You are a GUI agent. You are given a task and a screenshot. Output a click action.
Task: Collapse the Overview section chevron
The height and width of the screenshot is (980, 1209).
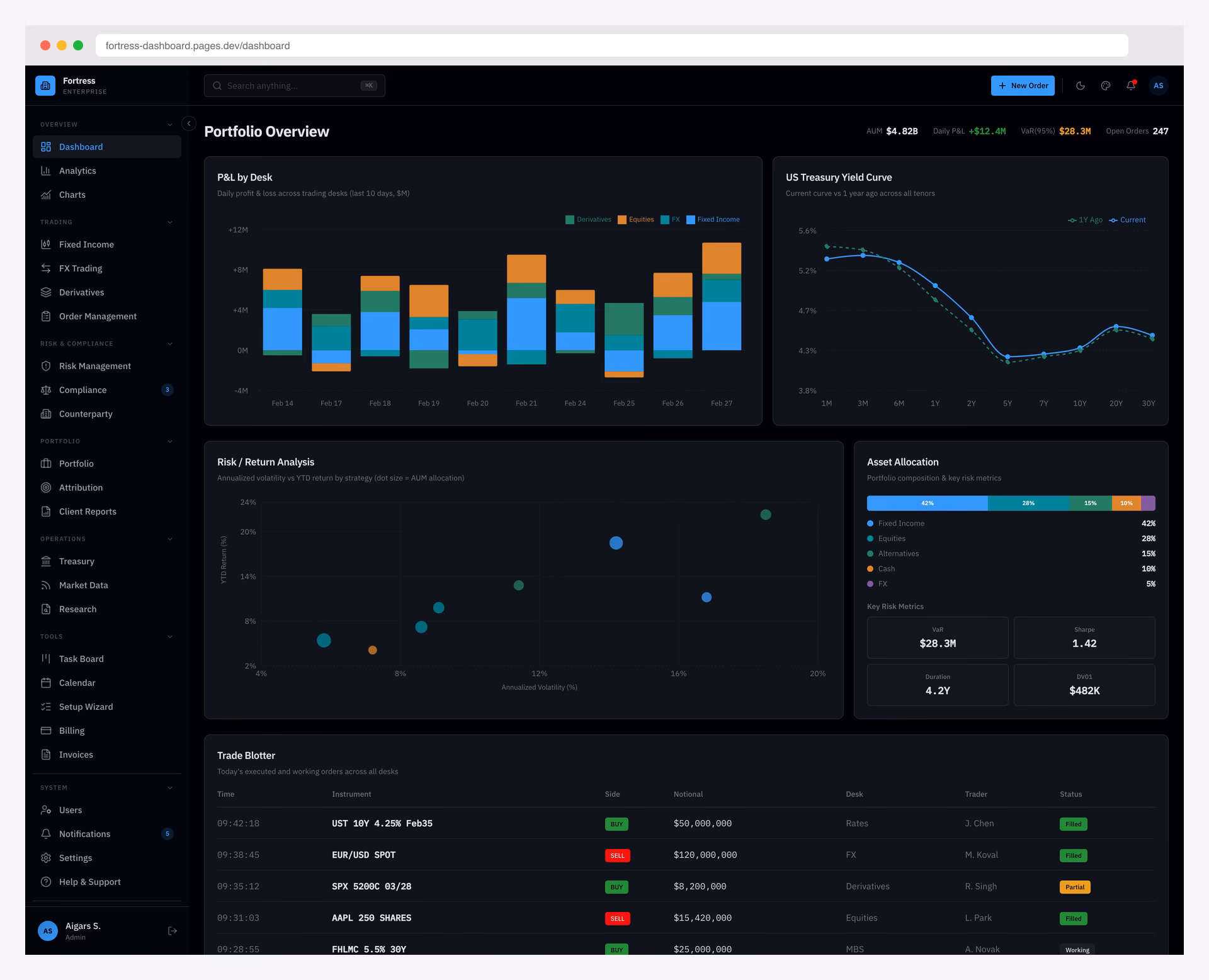170,125
